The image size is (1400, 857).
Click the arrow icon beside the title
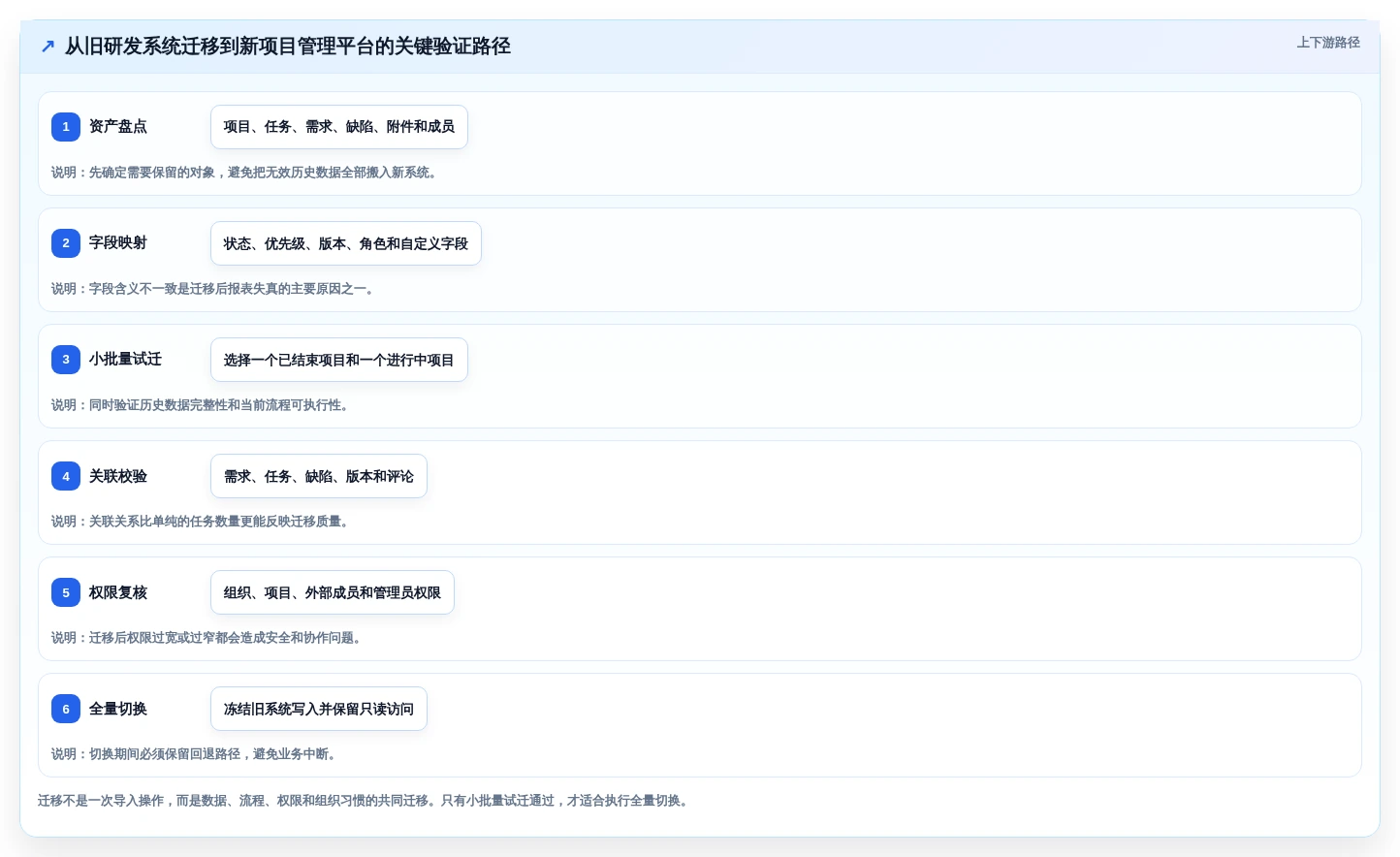tap(48, 46)
